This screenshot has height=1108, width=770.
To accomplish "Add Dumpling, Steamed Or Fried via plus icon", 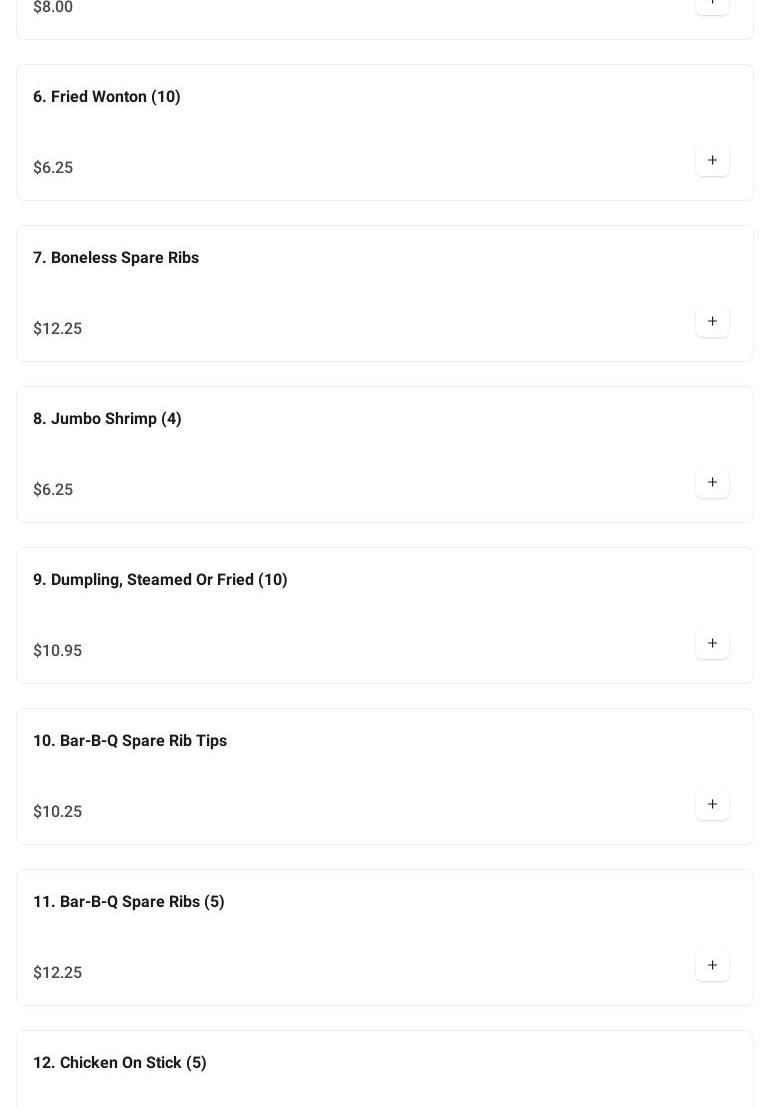I will point(712,643).
